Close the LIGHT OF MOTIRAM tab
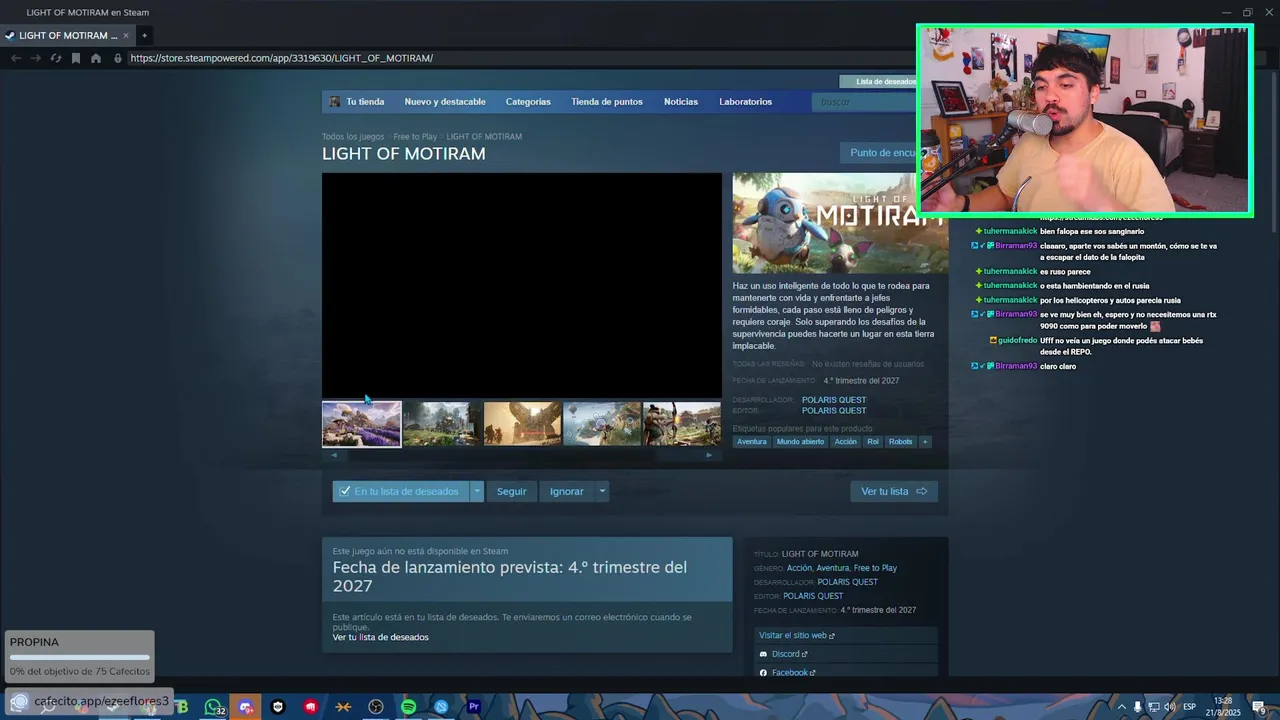The image size is (1280, 720). (x=126, y=35)
